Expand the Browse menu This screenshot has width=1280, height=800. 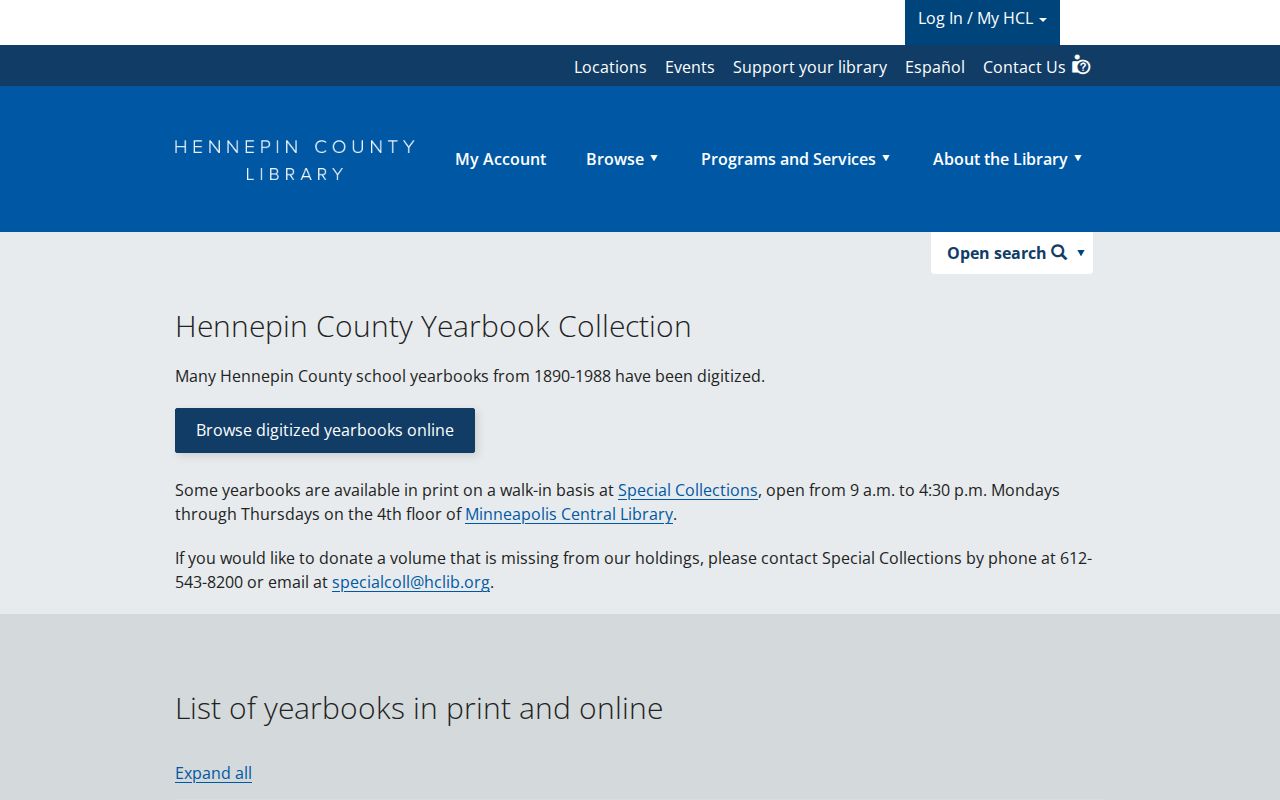[622, 159]
